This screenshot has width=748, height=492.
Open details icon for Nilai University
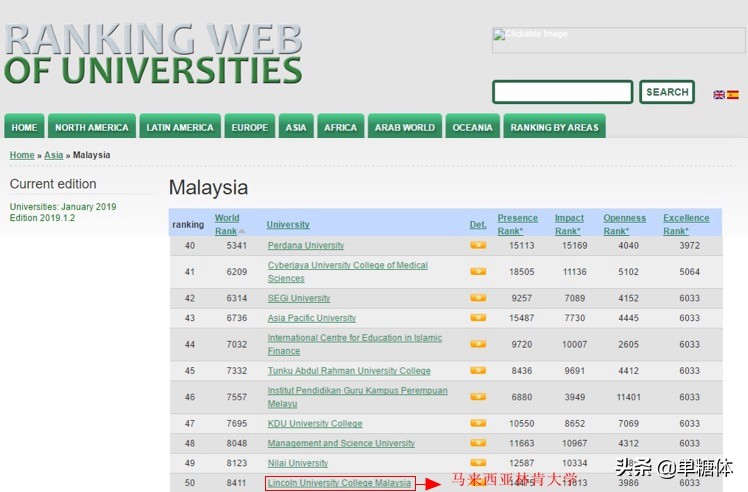[x=478, y=463]
